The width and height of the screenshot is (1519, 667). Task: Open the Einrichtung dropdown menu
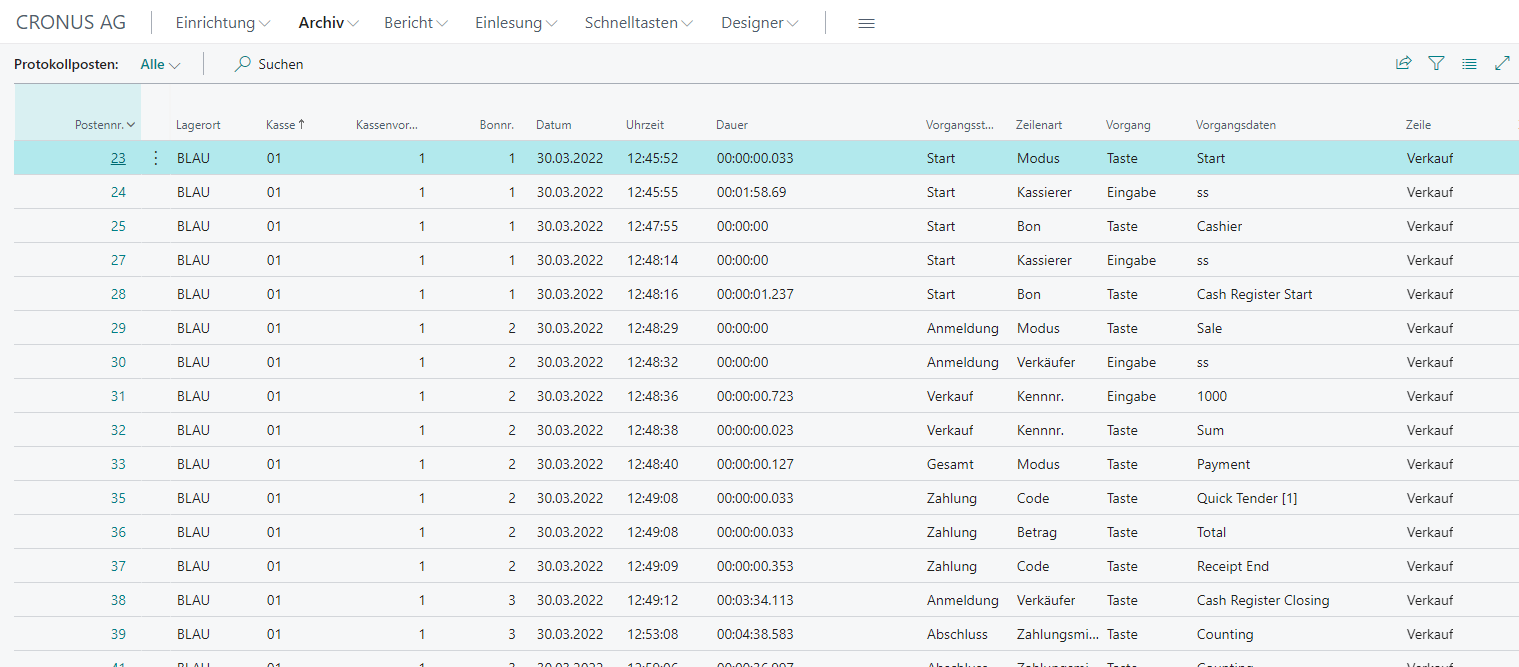coord(222,23)
